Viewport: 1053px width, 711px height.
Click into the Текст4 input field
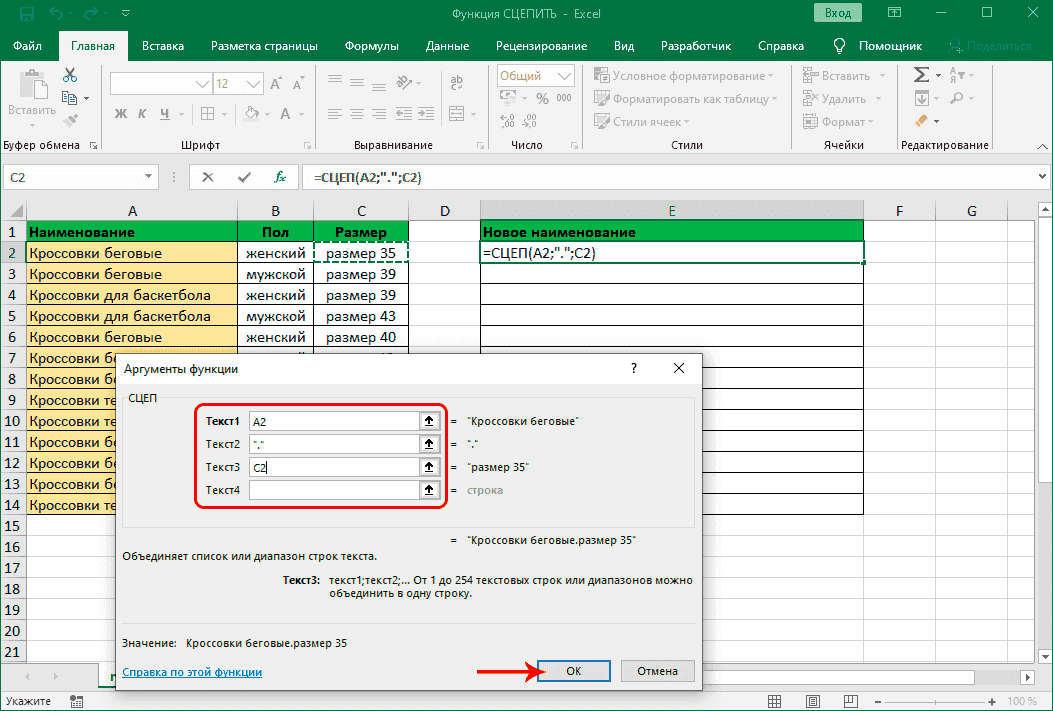click(x=333, y=490)
